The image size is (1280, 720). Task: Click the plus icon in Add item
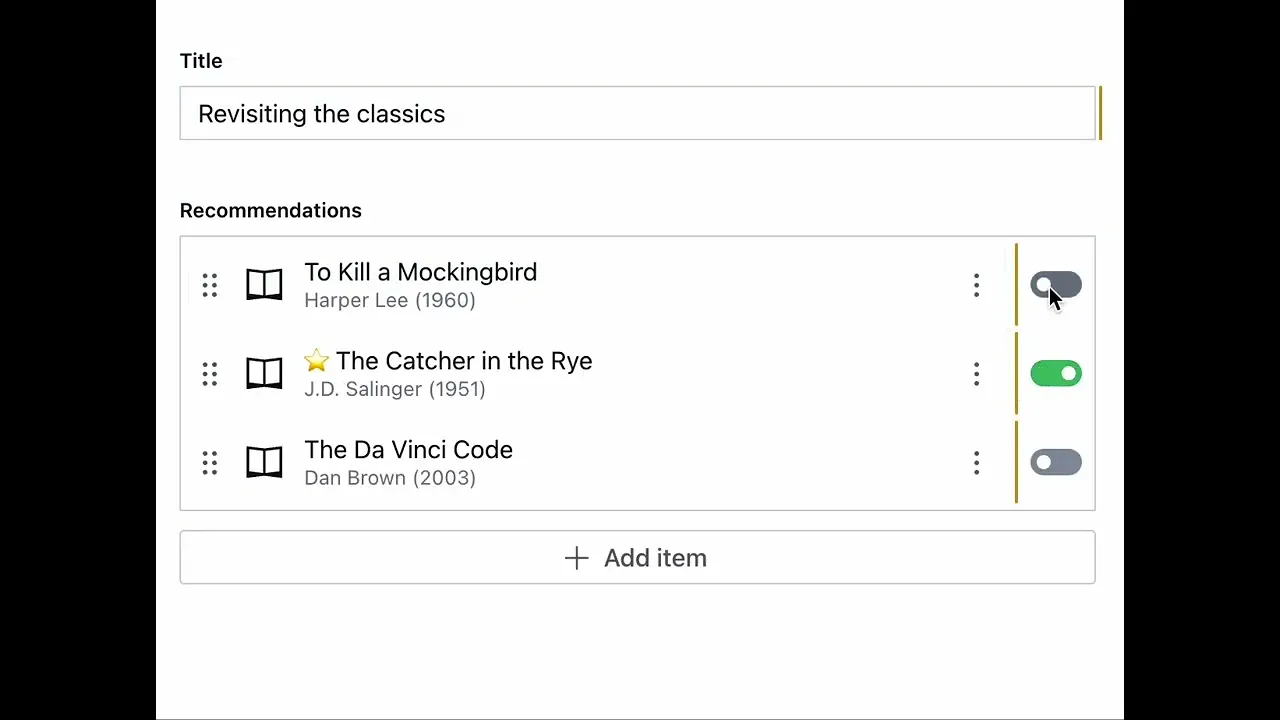576,558
